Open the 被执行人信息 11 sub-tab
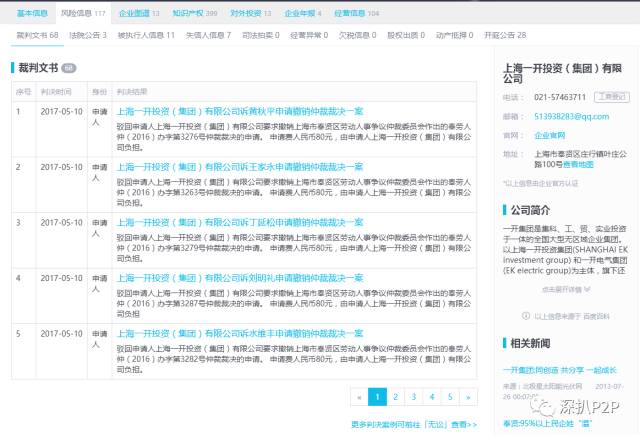The height and width of the screenshot is (435, 640). [146, 36]
